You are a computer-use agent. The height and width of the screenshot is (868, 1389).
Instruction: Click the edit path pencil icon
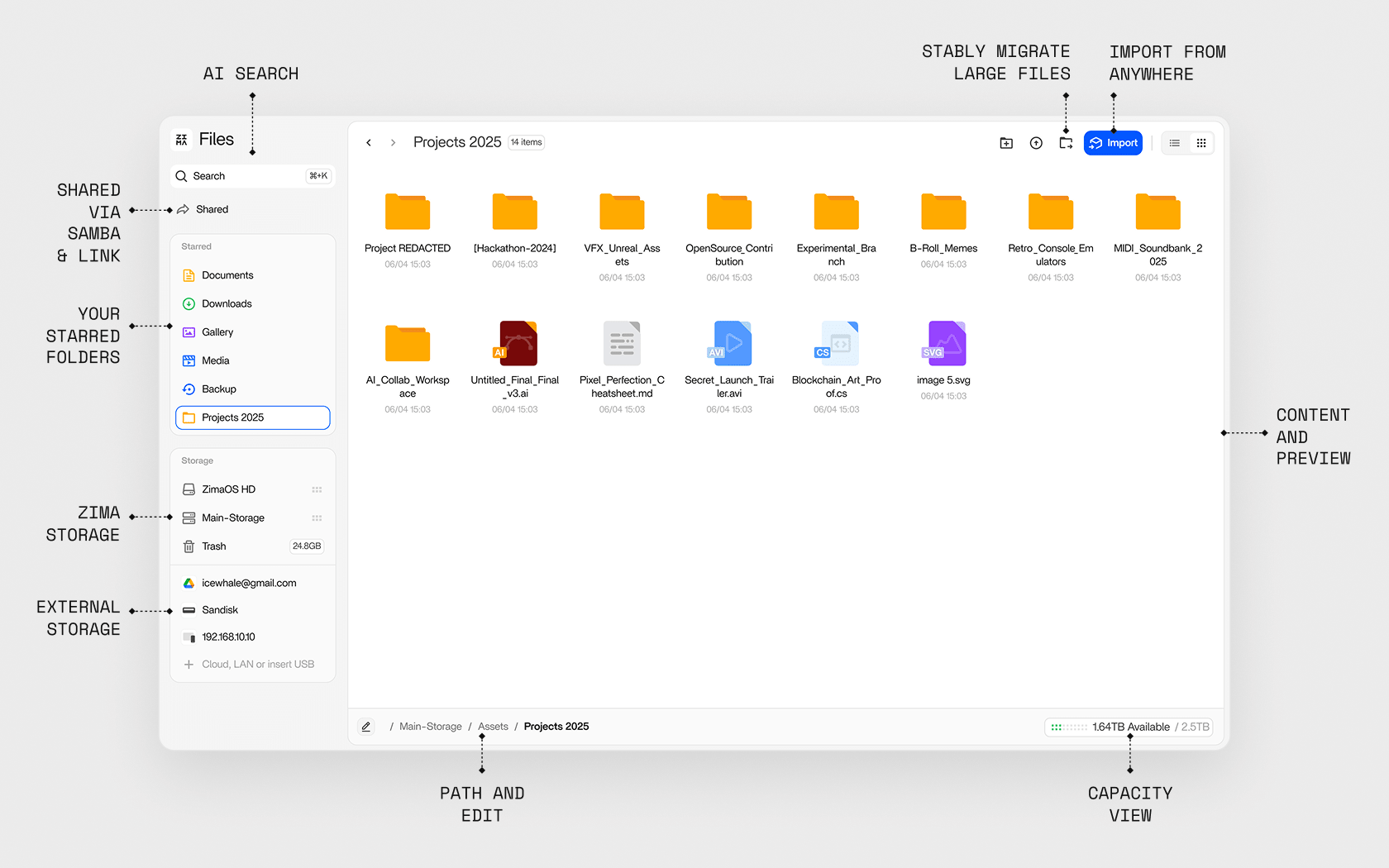(366, 727)
